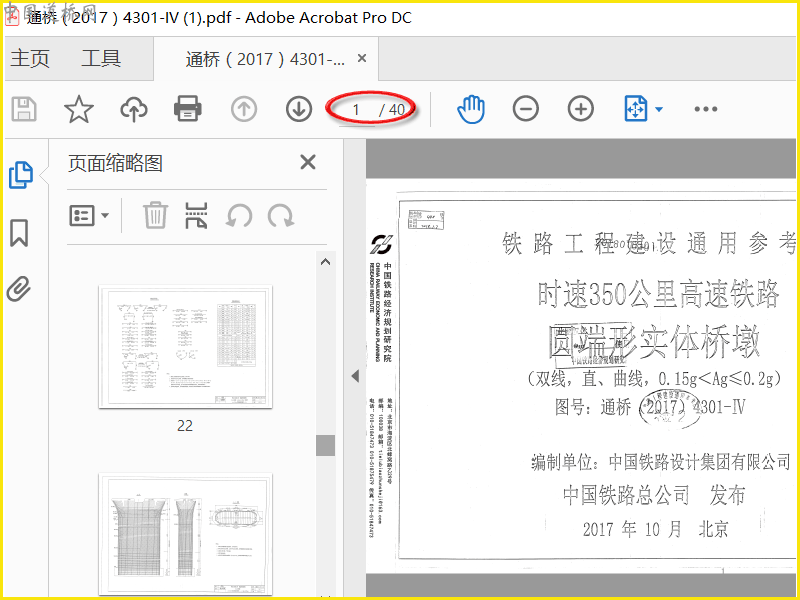Select page 22 thumbnail
This screenshot has width=800, height=600.
click(x=185, y=346)
